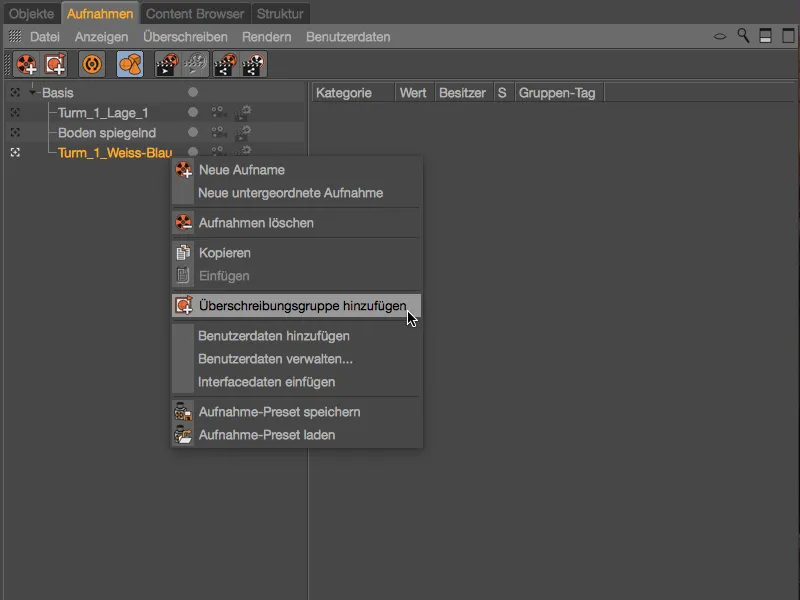Screen dimensions: 800x600
Task: Activate Boden spiegelnd via left marker
Action: point(15,132)
